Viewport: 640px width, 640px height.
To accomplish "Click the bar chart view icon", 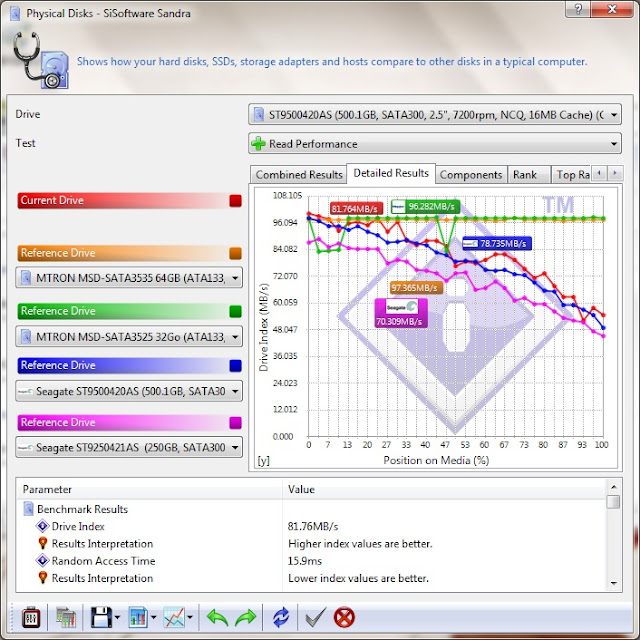I will pyautogui.click(x=138, y=617).
